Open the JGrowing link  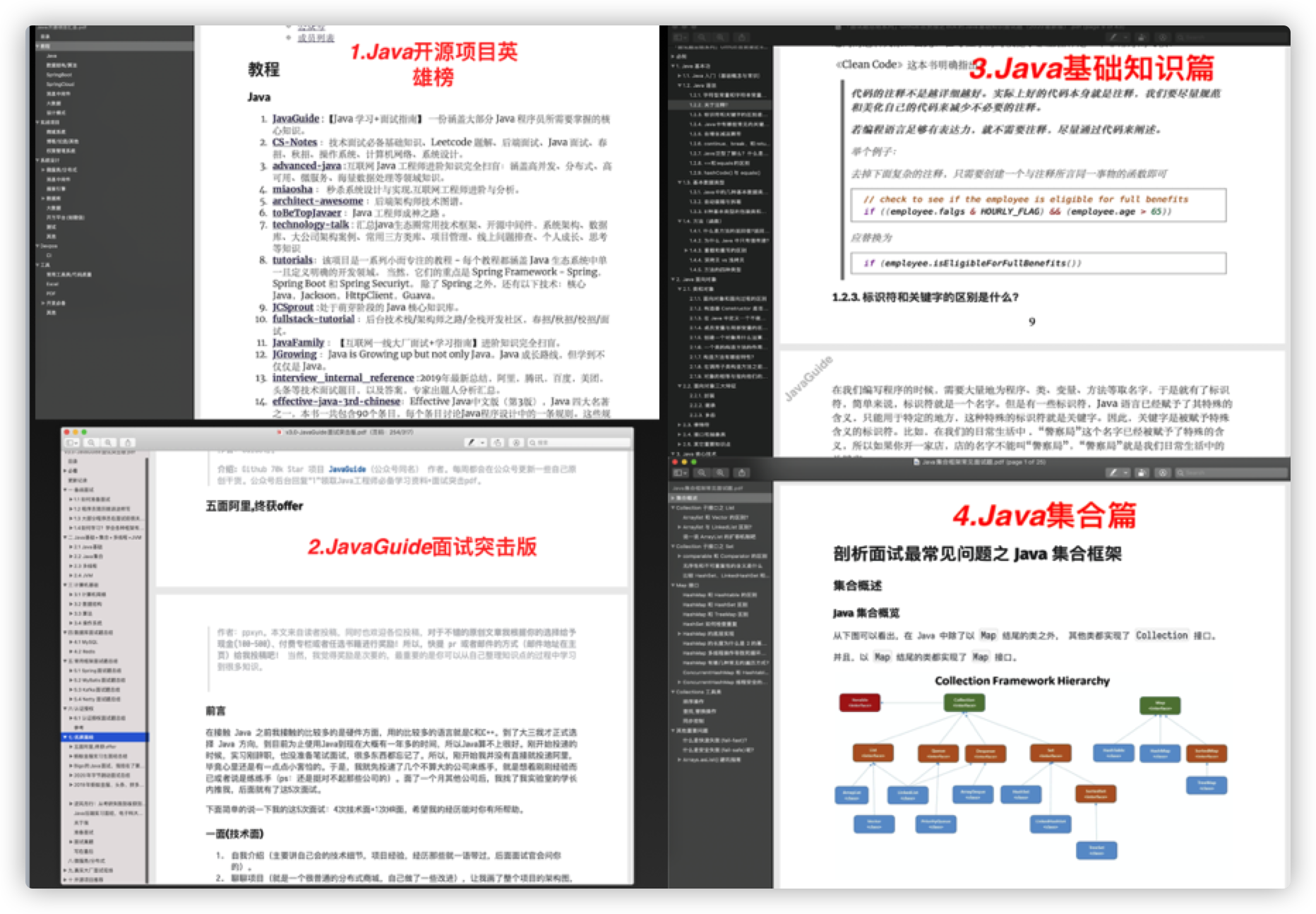coord(294,355)
